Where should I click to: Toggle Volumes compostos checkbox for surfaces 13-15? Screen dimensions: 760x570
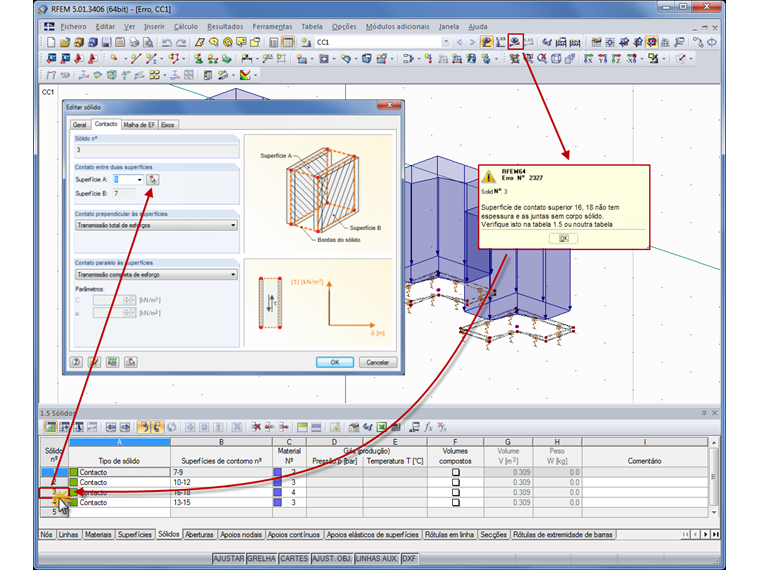point(456,503)
